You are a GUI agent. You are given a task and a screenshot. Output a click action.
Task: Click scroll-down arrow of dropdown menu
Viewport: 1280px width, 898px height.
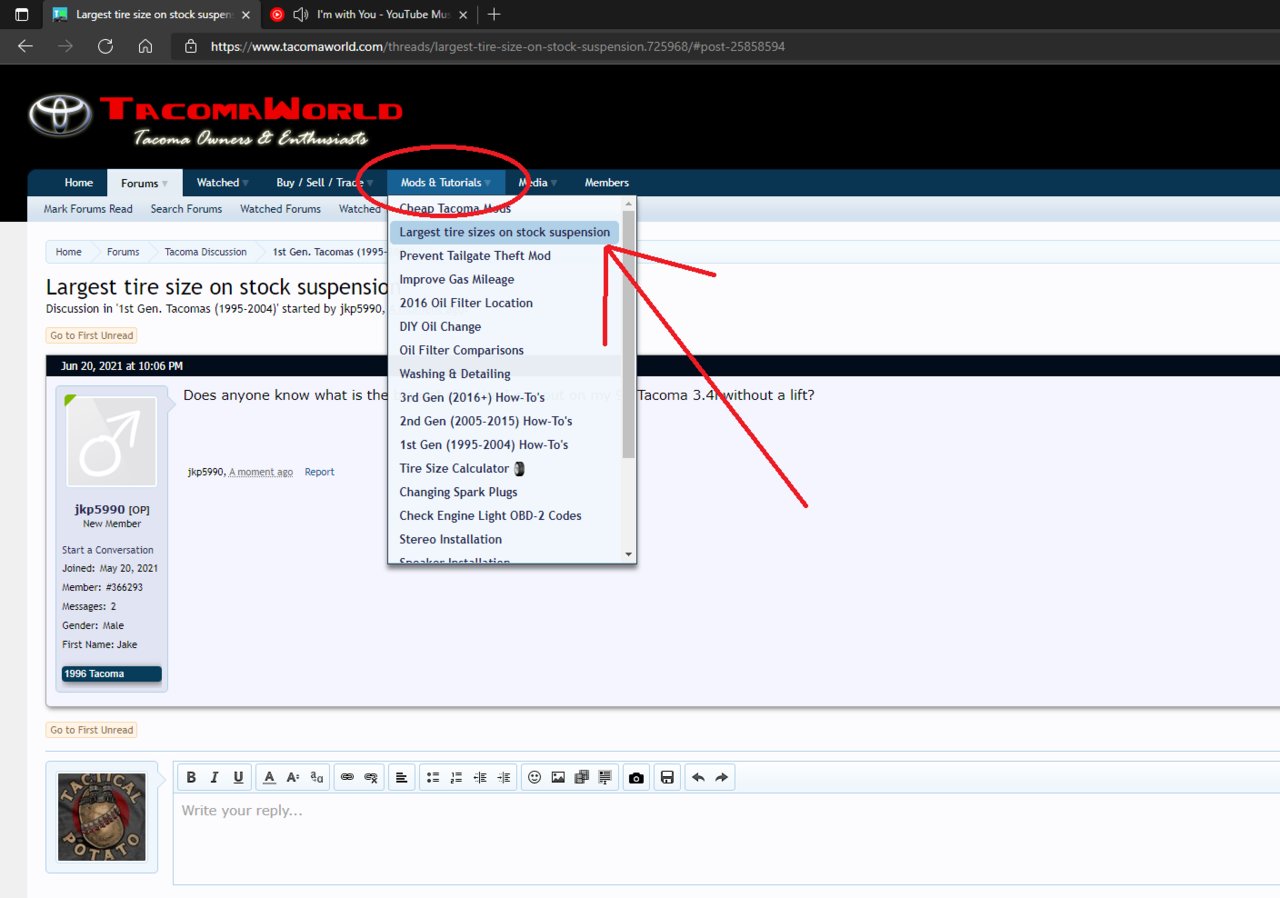click(x=628, y=554)
